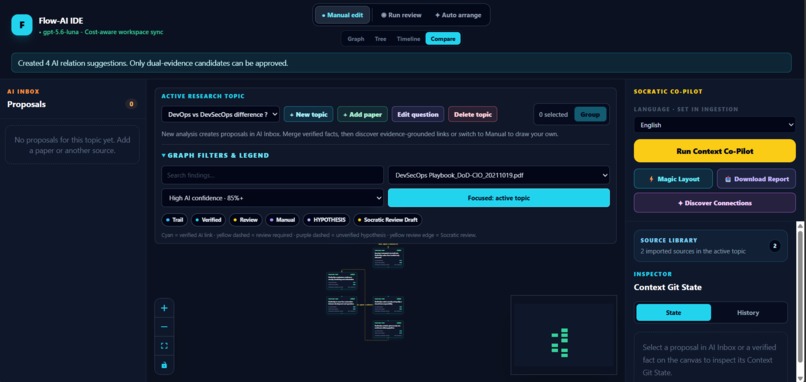806x382 pixels.
Task: Toggle the Trail legend filter
Action: (175, 220)
